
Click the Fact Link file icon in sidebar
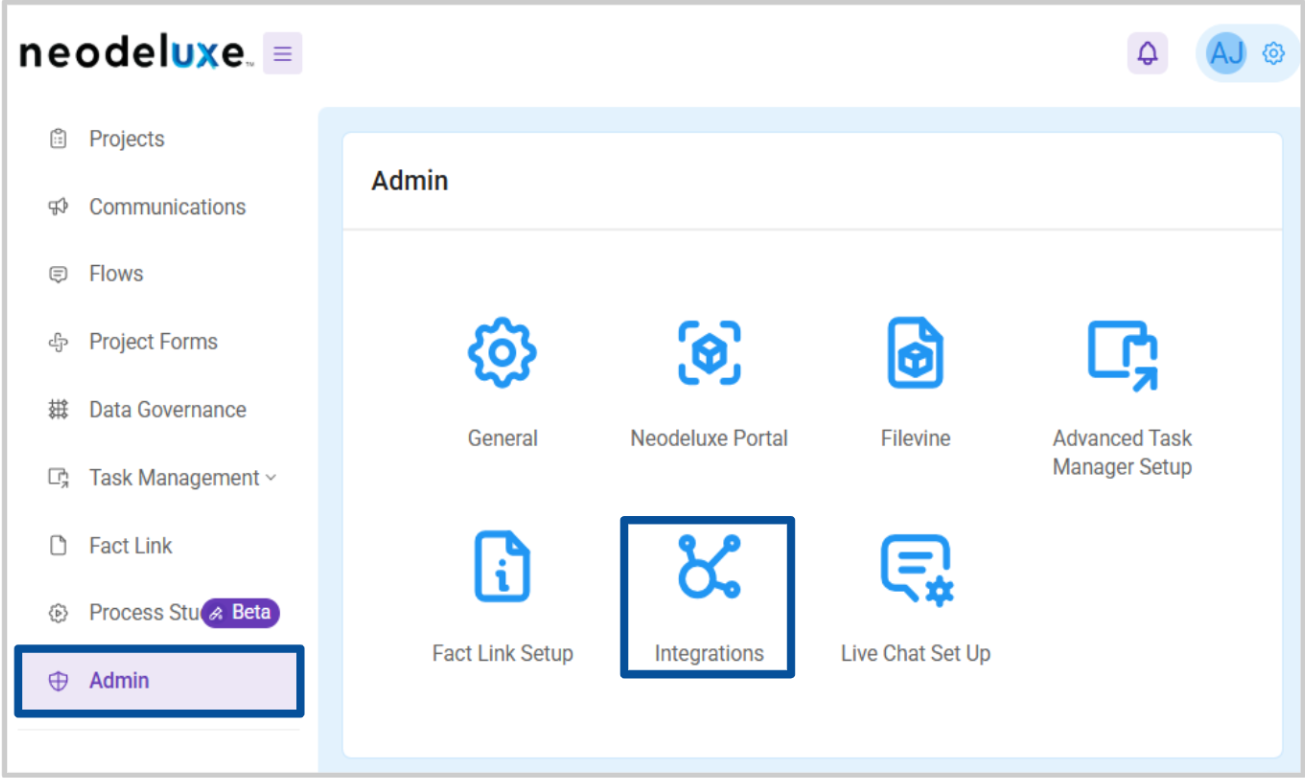tap(58, 546)
